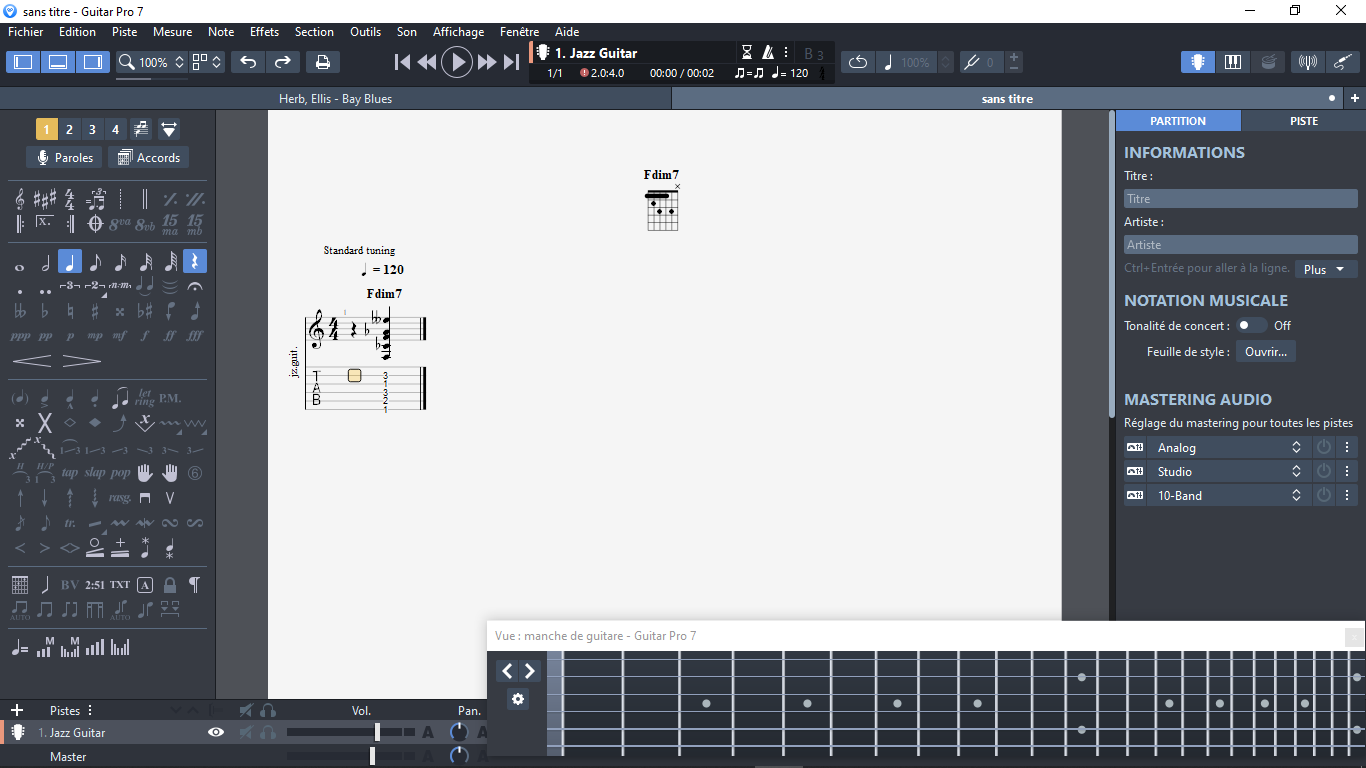Apply palm mute with the P.M. icon
Image resolution: width=1366 pixels, height=768 pixels.
(x=169, y=397)
